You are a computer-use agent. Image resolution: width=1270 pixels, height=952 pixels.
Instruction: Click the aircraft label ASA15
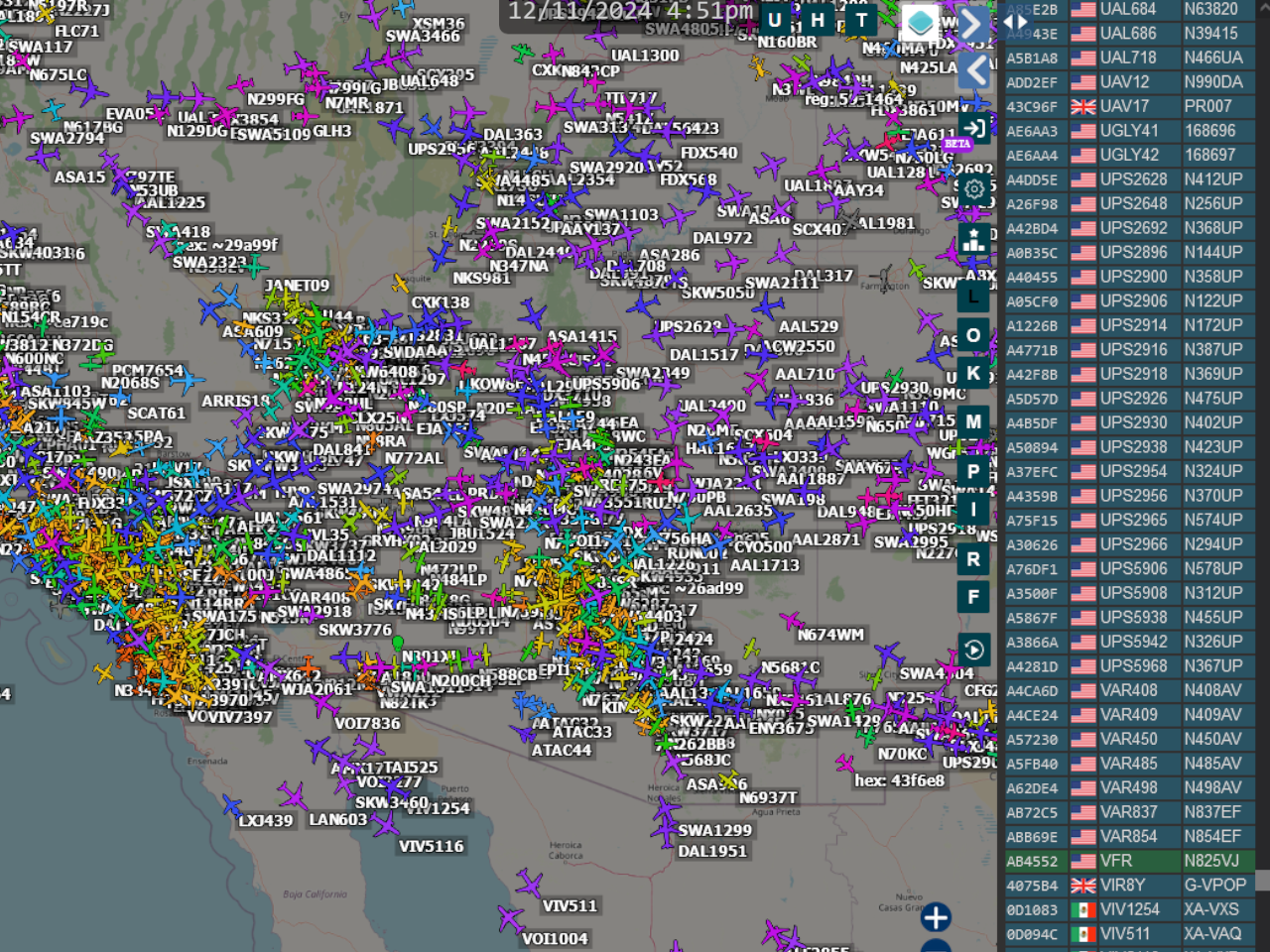coord(80,177)
